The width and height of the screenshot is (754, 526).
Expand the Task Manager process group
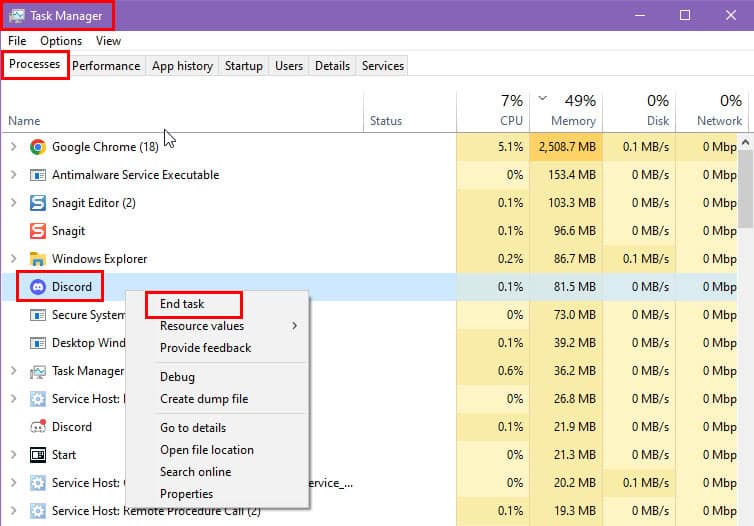(13, 371)
